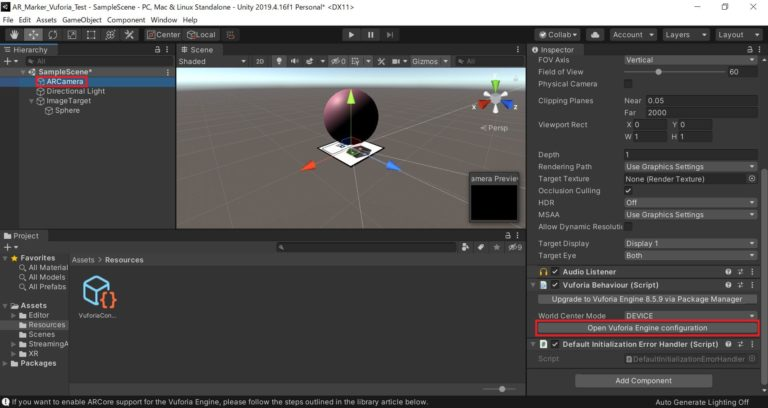Open Account menu button

pos(633,35)
